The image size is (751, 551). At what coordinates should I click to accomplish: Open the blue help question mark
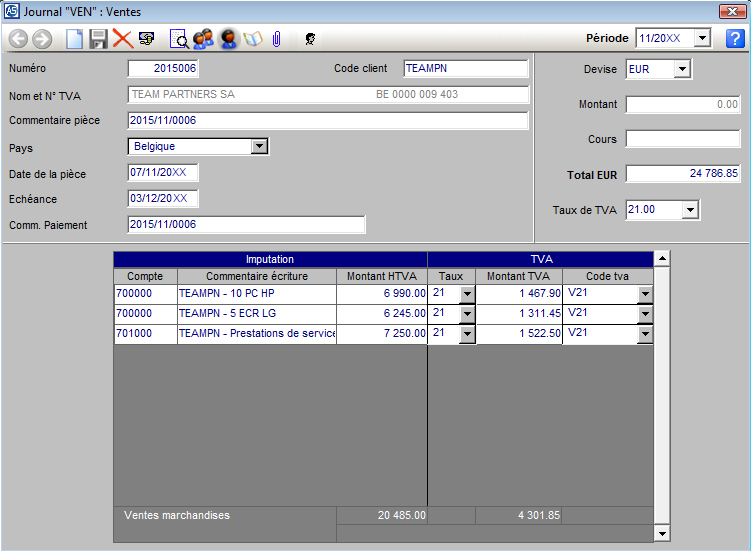click(735, 38)
